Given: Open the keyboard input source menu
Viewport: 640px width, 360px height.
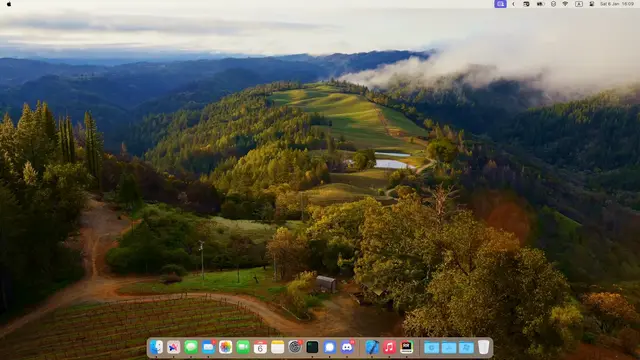Looking at the screenshot, I should pyautogui.click(x=579, y=4).
